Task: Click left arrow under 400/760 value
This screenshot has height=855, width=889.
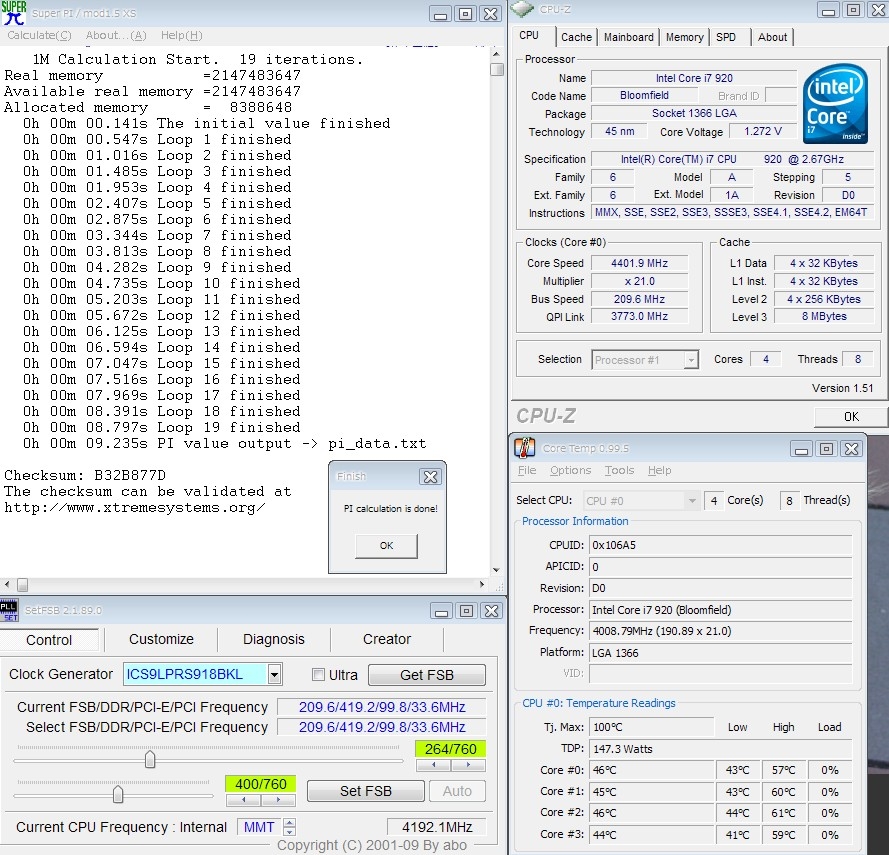Action: click(x=243, y=800)
